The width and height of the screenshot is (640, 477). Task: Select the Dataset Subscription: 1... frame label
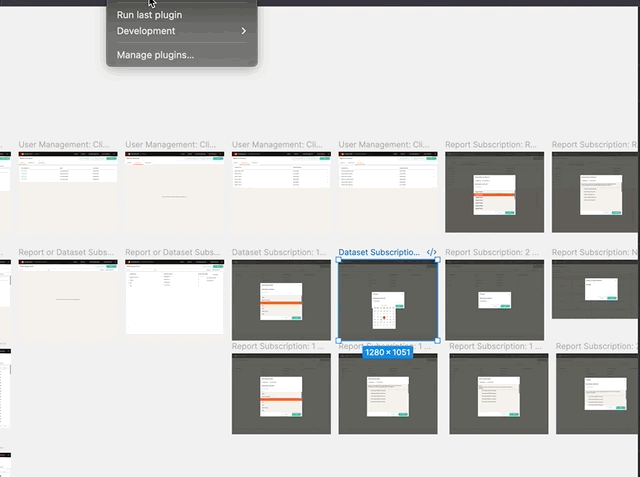tap(279, 252)
